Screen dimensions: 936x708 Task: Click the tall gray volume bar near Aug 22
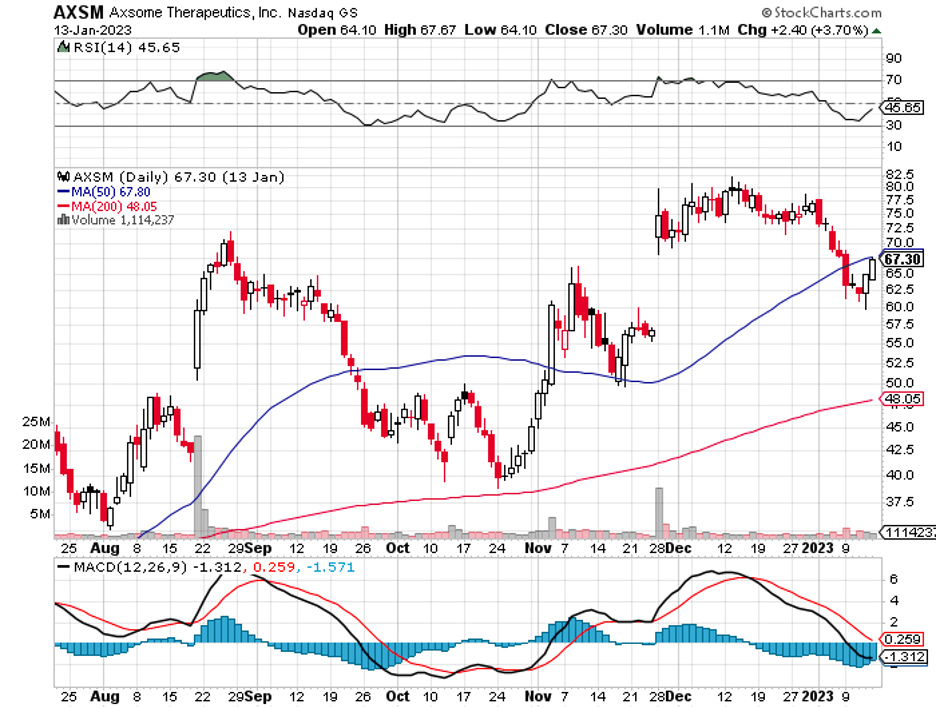pos(198,487)
